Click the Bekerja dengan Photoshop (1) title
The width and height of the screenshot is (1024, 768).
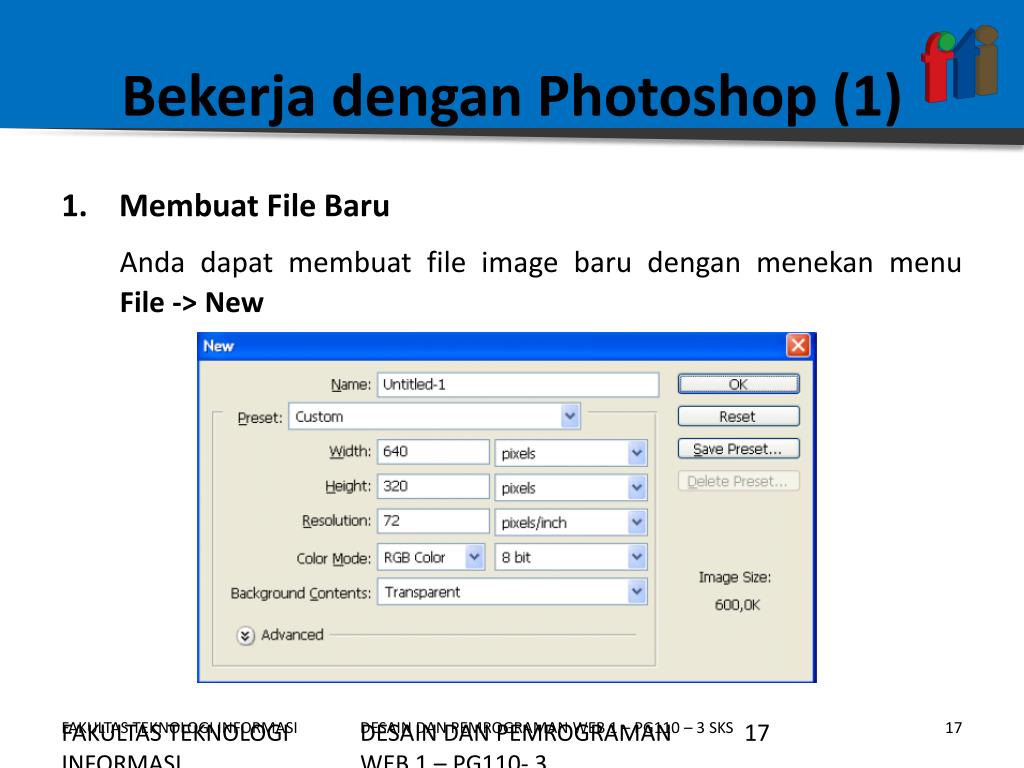tap(512, 97)
